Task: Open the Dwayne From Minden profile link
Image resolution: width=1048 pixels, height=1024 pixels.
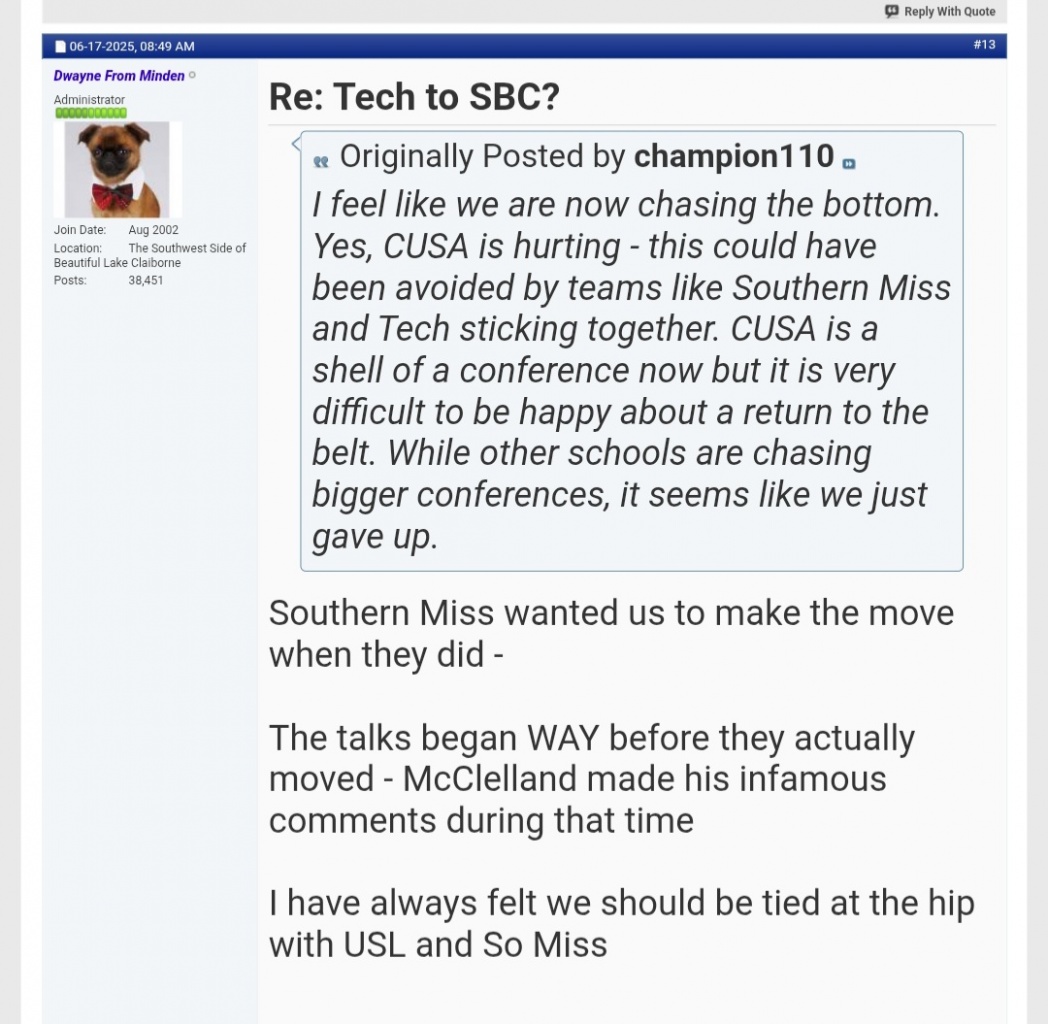Action: pos(119,76)
